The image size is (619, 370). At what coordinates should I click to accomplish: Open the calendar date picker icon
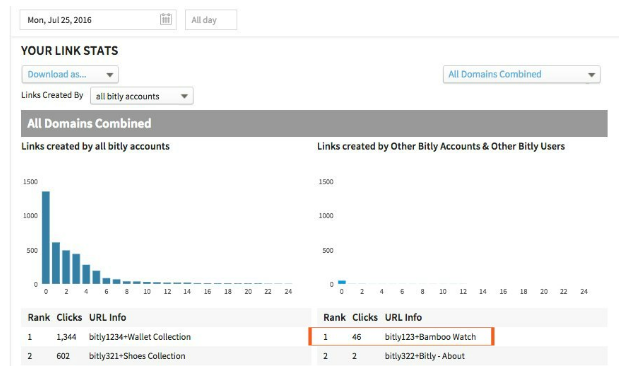[x=166, y=19]
